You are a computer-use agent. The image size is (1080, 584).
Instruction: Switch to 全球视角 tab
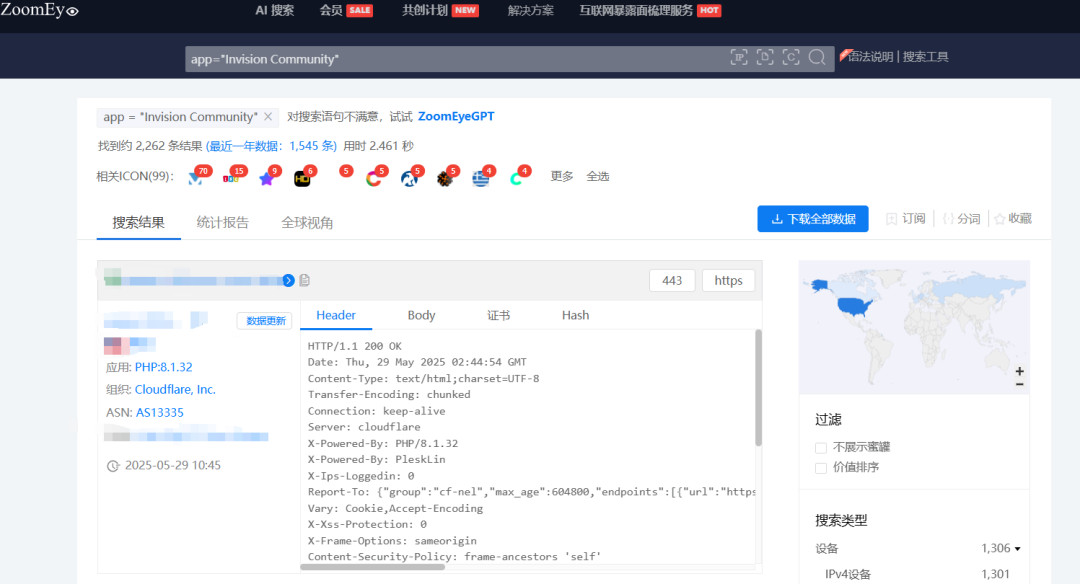point(307,222)
